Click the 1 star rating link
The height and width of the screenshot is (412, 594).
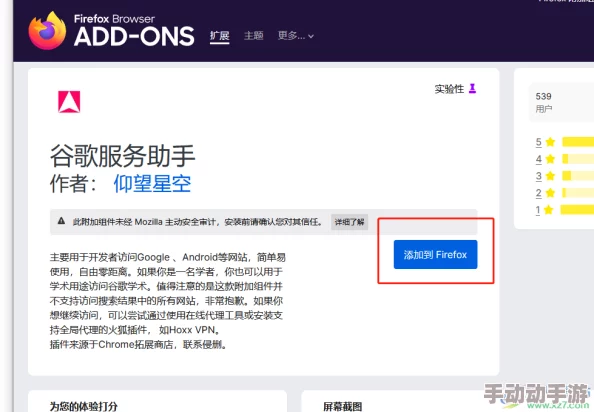pos(538,210)
